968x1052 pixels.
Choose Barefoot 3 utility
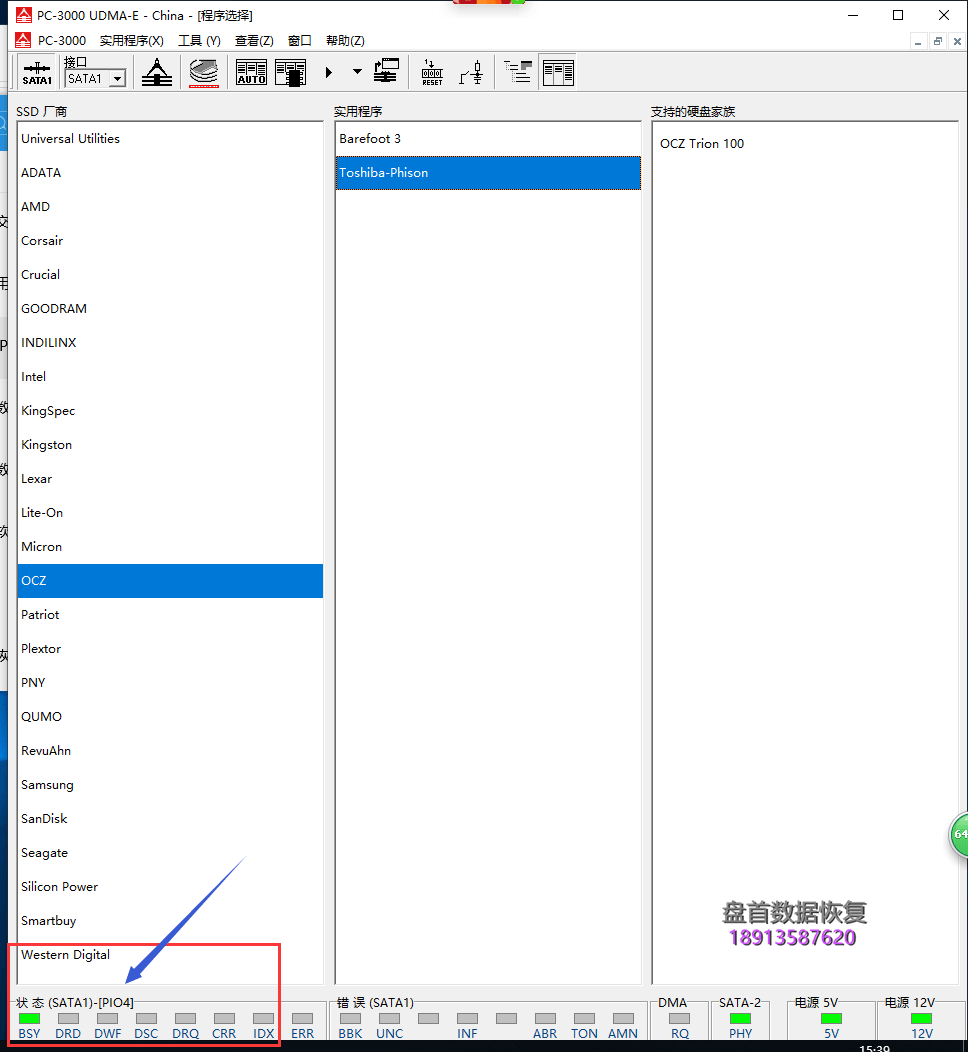[488, 139]
